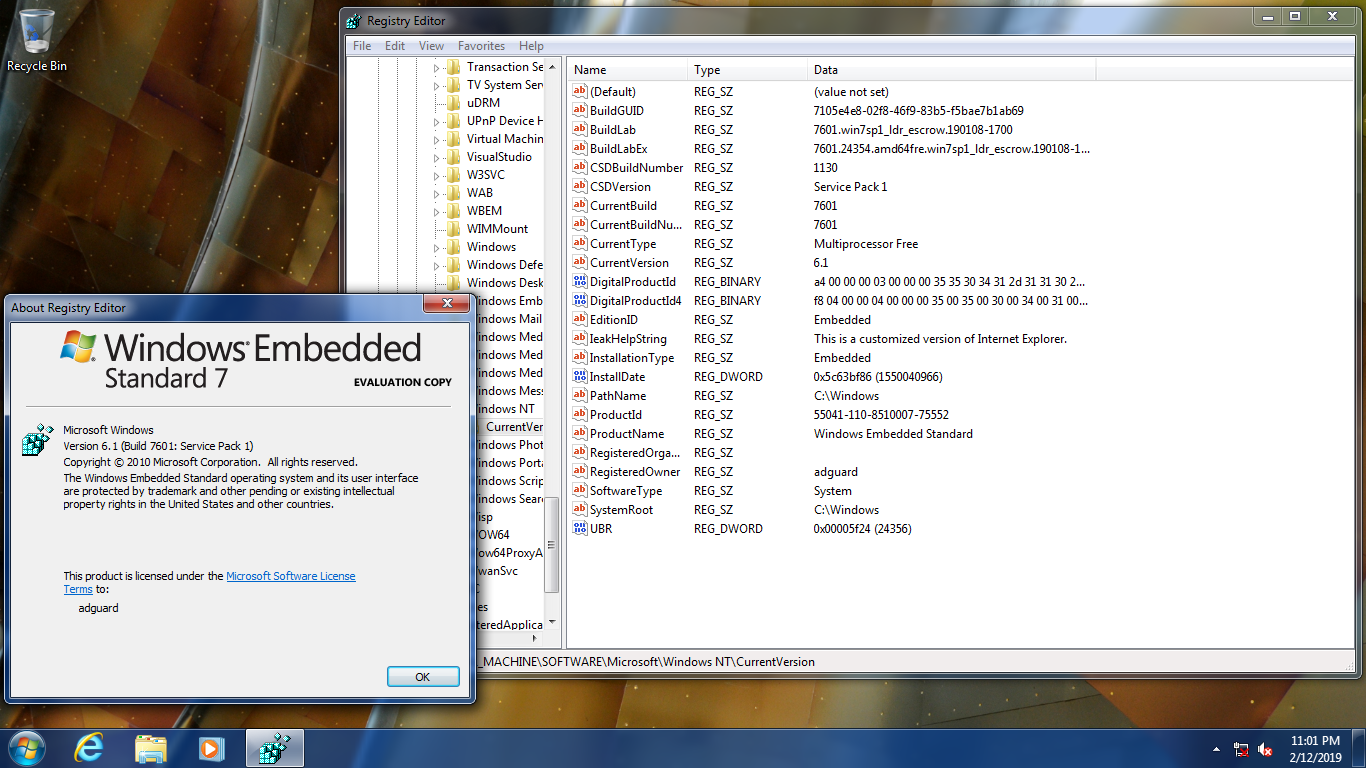The height and width of the screenshot is (768, 1366).
Task: Click the muted volume tray icon
Action: (x=1265, y=749)
